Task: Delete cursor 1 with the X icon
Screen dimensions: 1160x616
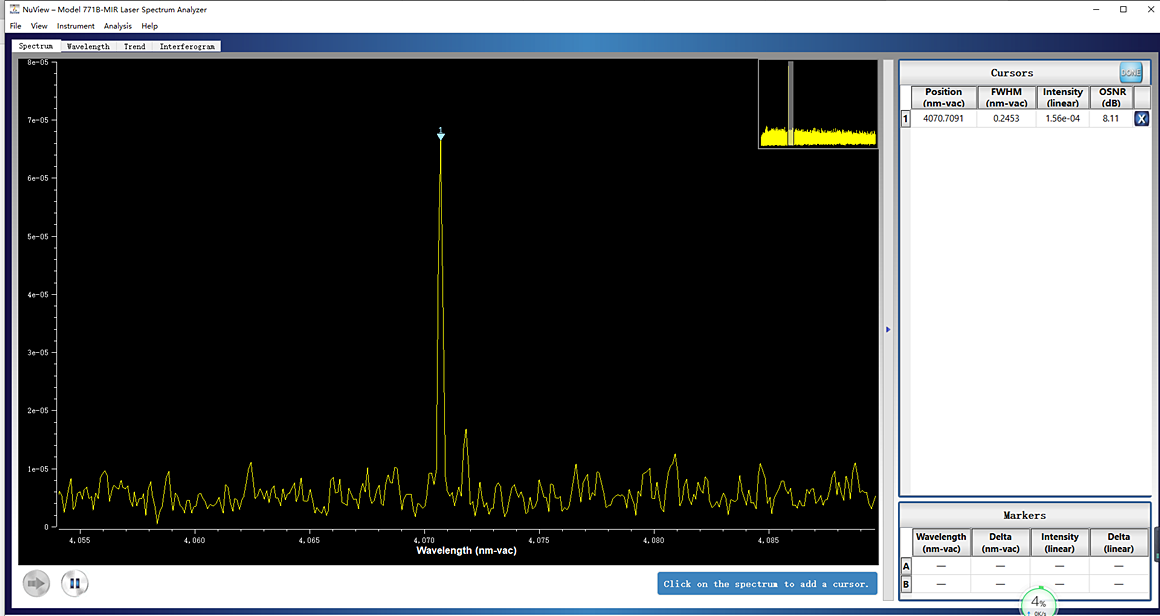Action: (1141, 119)
